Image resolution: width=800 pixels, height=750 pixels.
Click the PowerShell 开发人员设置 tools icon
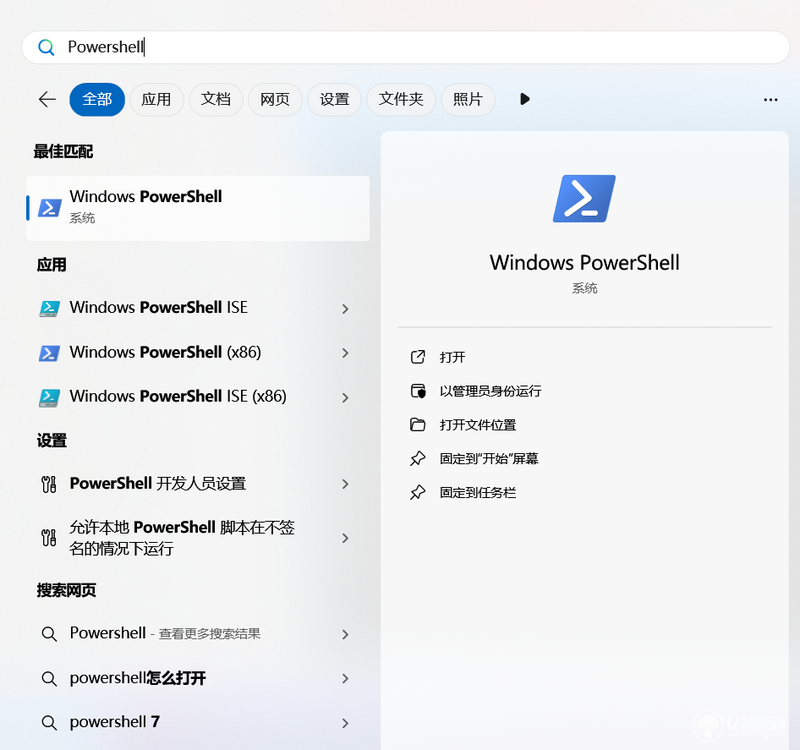49,484
